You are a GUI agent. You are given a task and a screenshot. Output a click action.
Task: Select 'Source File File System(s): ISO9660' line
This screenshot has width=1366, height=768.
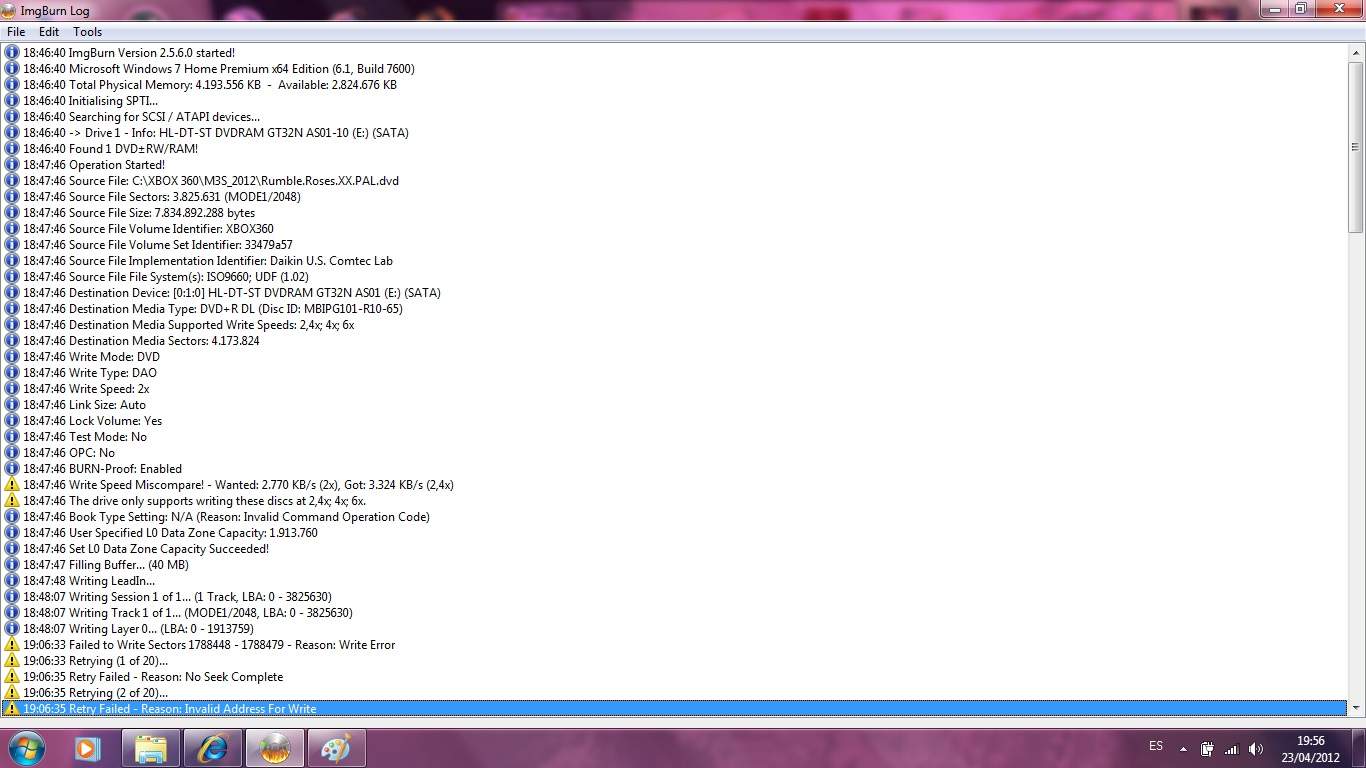tap(675, 277)
